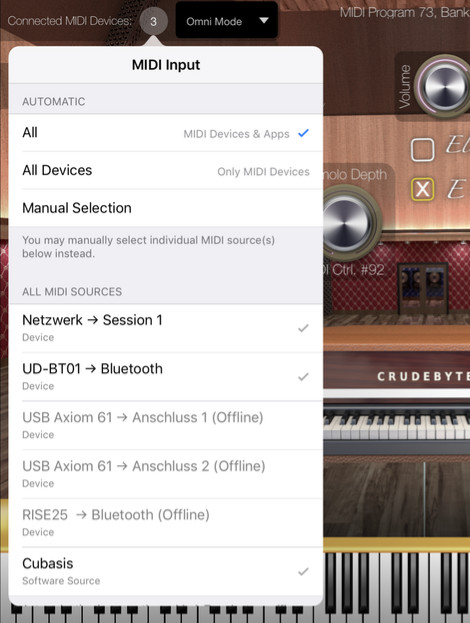
Task: Click the blue checkmark next to All
Action: tap(303, 133)
